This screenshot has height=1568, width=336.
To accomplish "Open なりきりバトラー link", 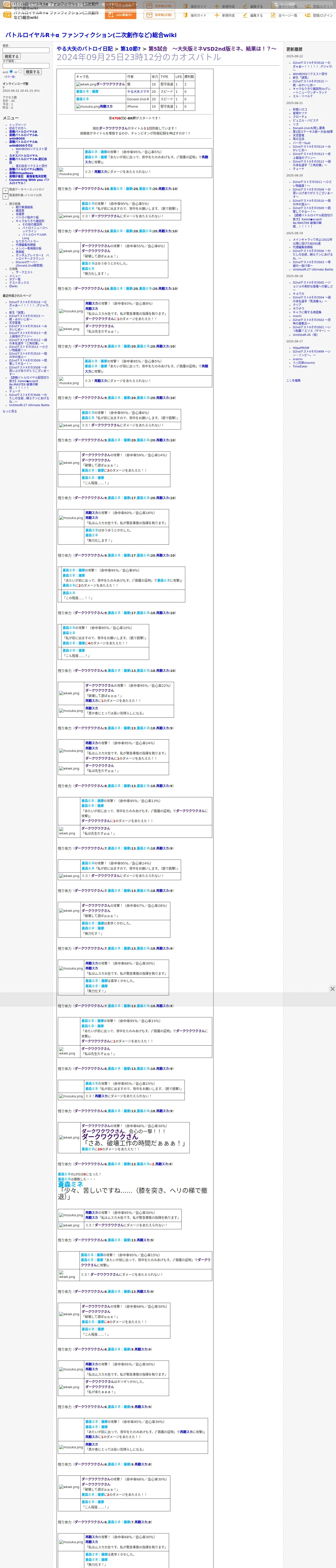I will pyautogui.click(x=27, y=242).
